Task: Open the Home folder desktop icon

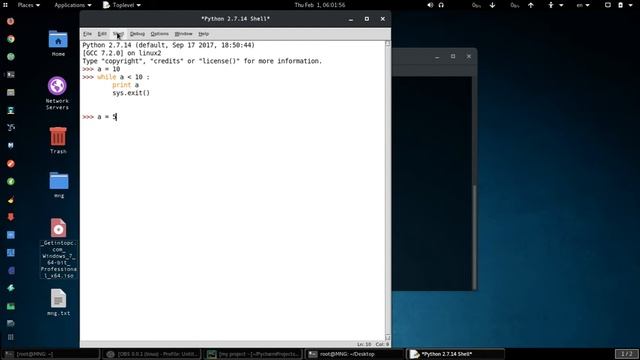Action: (58, 43)
